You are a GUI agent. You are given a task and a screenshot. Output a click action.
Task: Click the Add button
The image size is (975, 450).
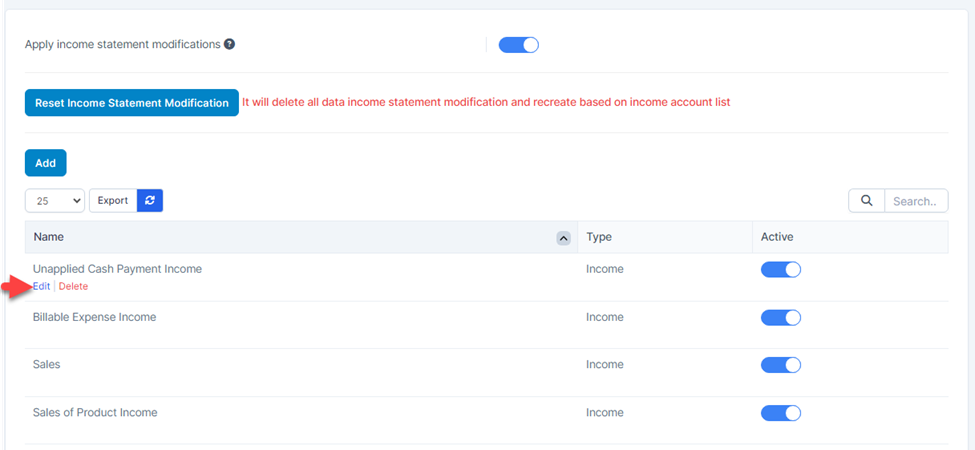(45, 163)
